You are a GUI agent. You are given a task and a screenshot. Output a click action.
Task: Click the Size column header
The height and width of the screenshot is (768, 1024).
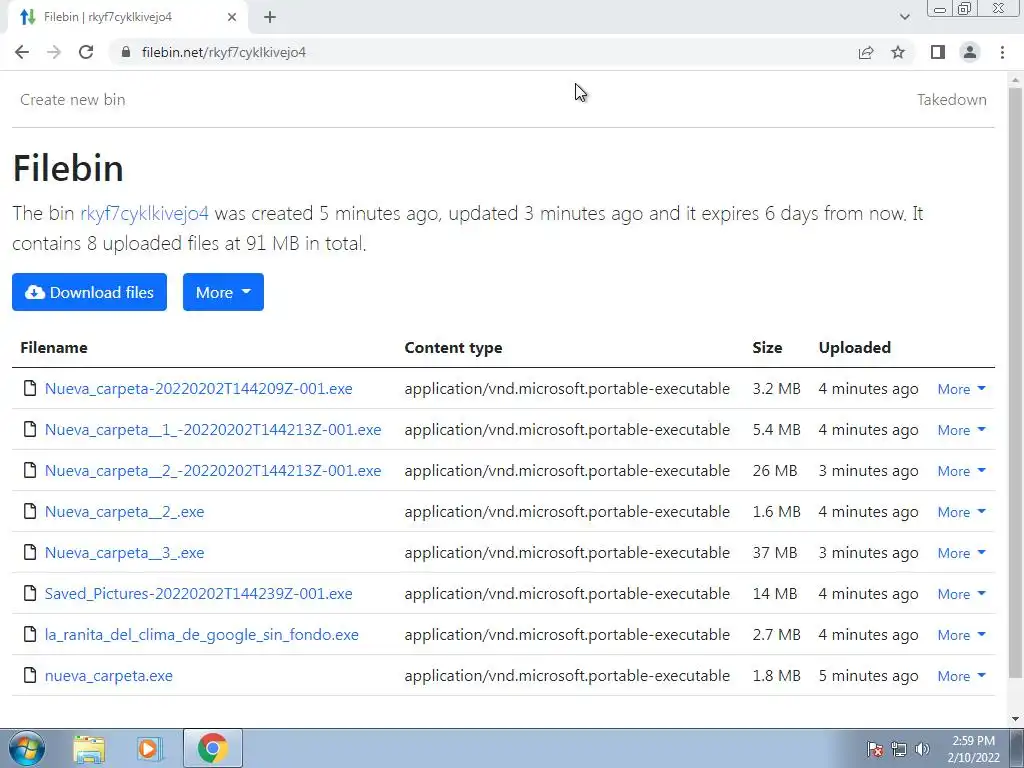click(x=767, y=347)
